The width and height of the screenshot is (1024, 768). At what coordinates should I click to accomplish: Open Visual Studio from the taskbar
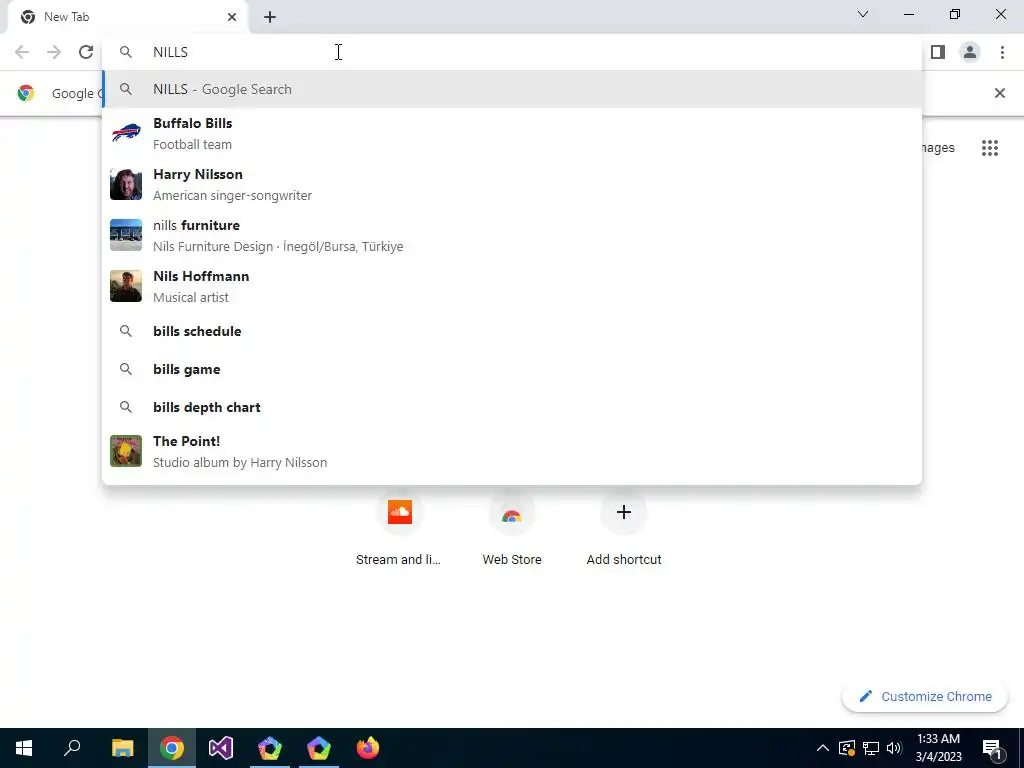click(221, 748)
